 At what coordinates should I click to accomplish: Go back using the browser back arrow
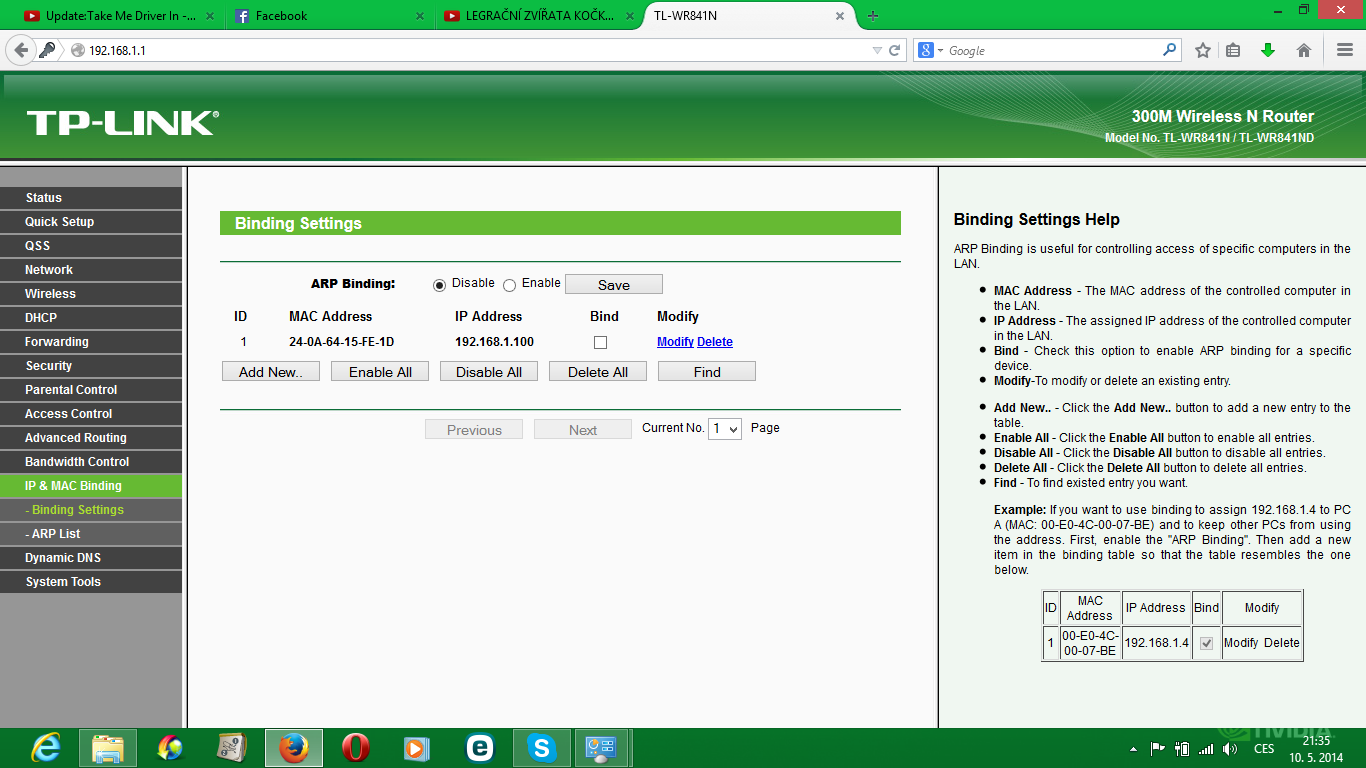(19, 50)
